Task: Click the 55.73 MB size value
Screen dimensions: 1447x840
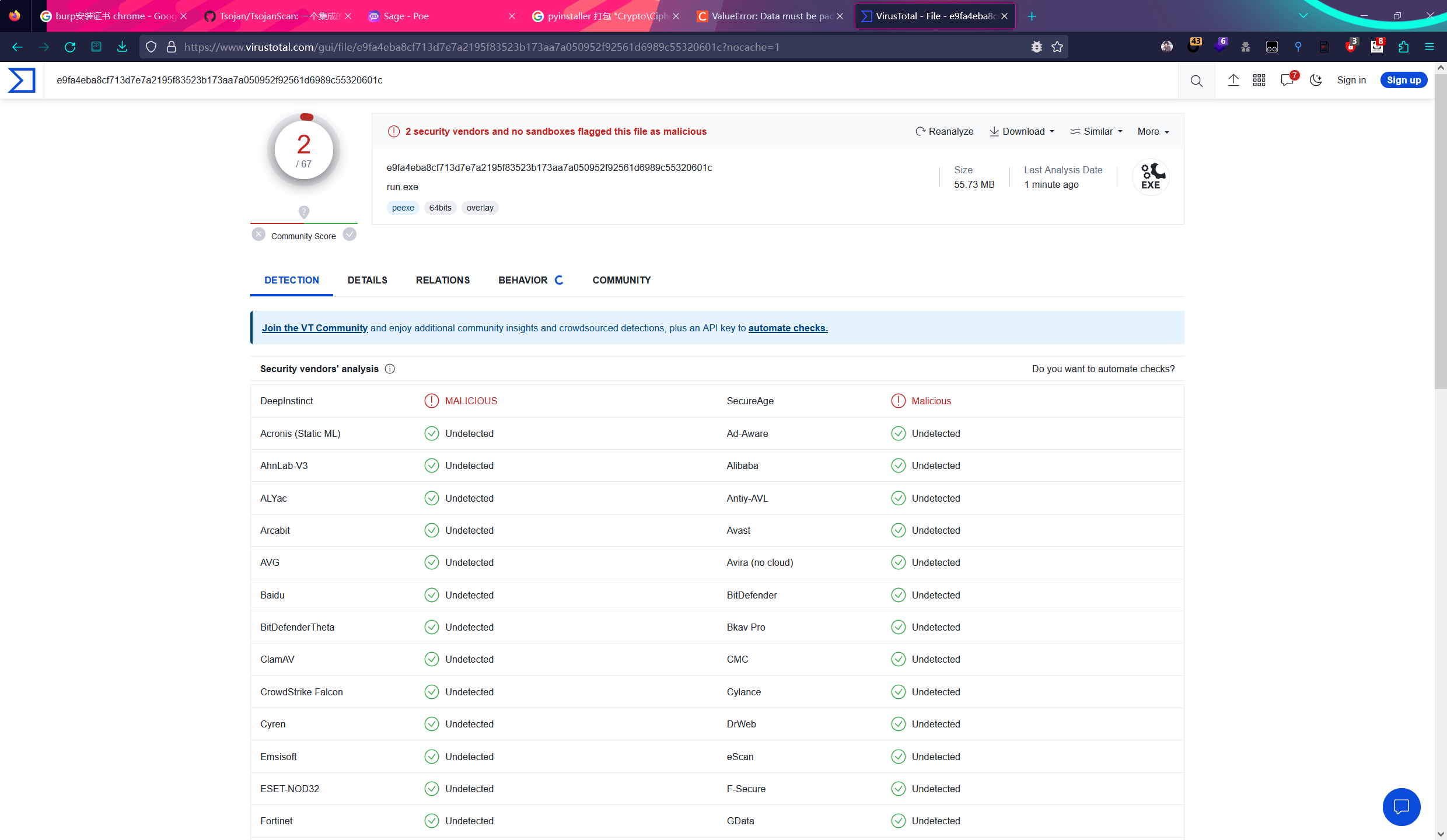Action: coord(974,185)
